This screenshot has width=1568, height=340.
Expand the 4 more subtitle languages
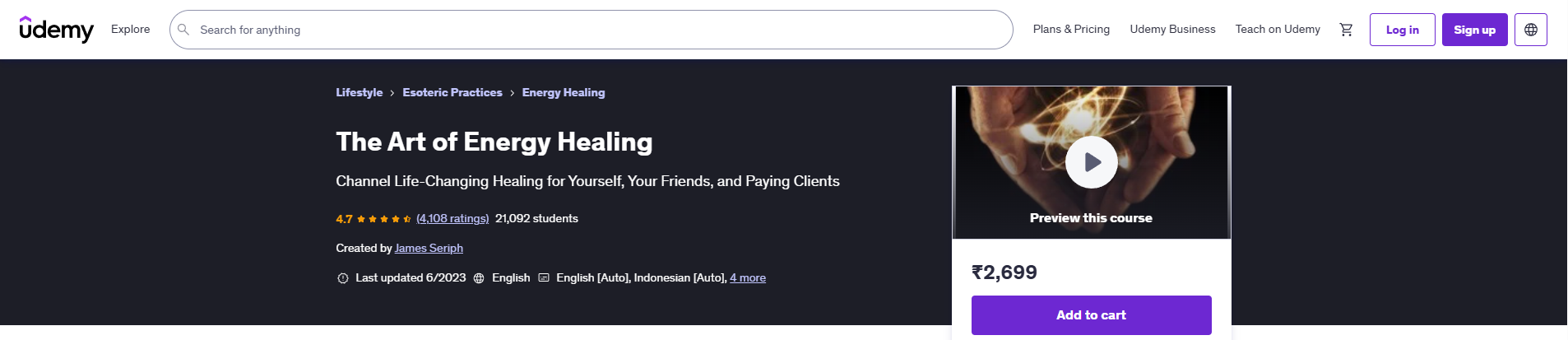(x=748, y=278)
